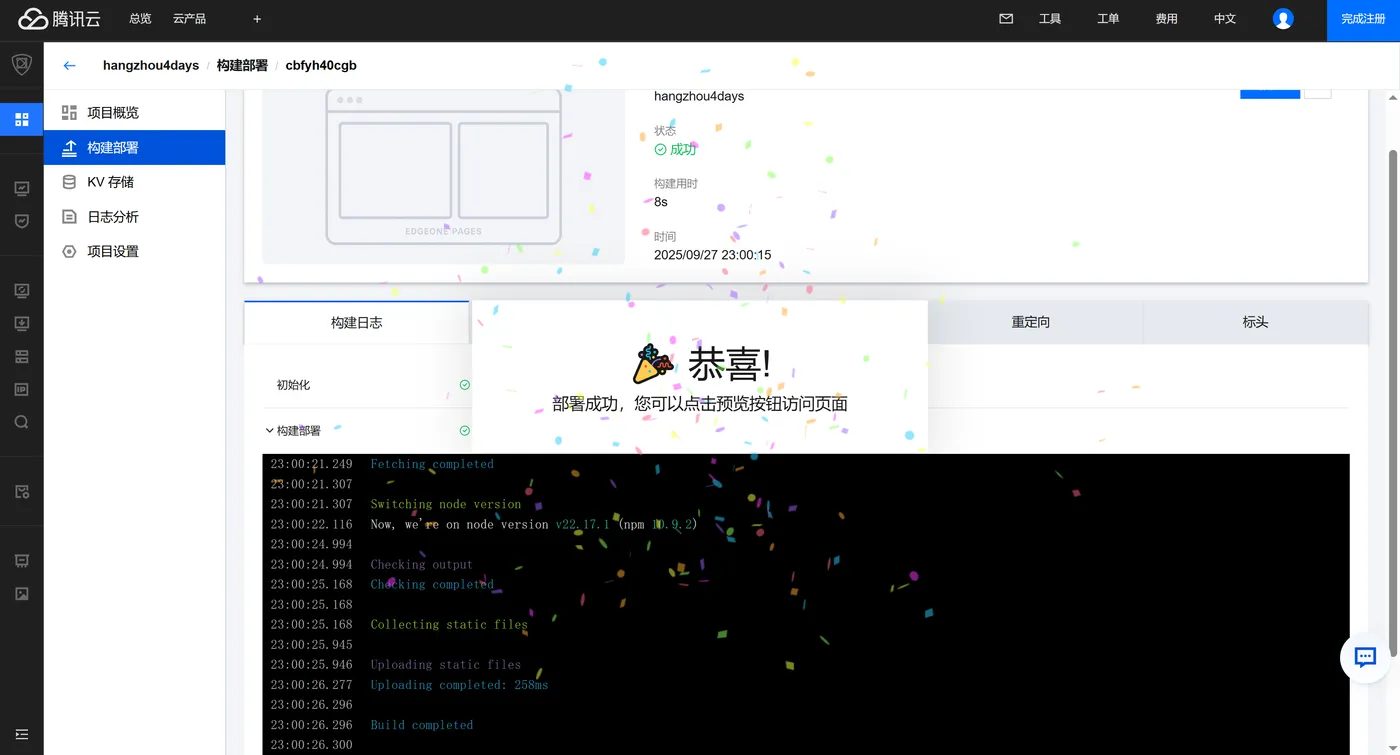The height and width of the screenshot is (755, 1400).
Task: Switch to the 标头 tab
Action: (x=1254, y=322)
